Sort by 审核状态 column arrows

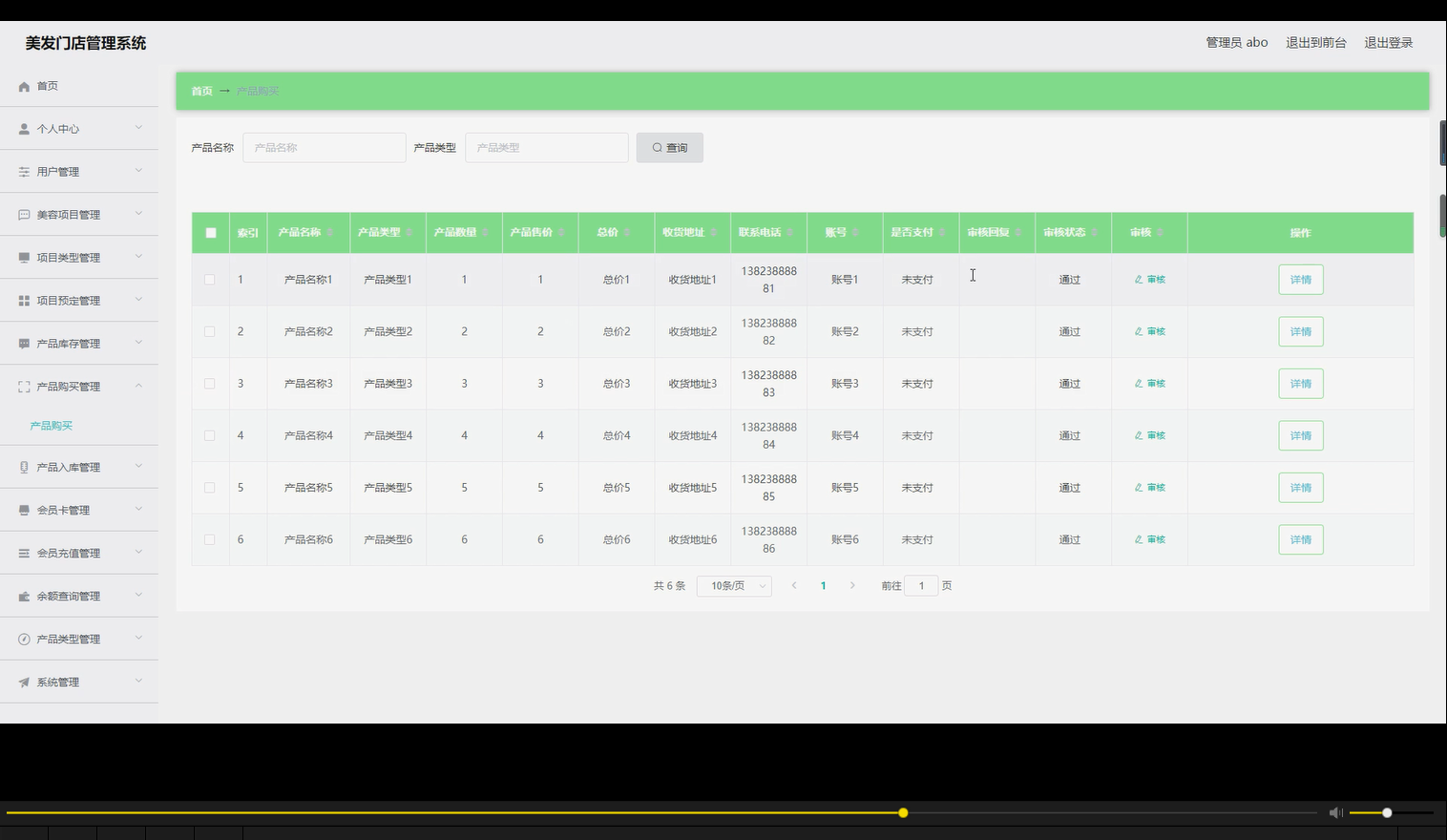pos(1095,233)
